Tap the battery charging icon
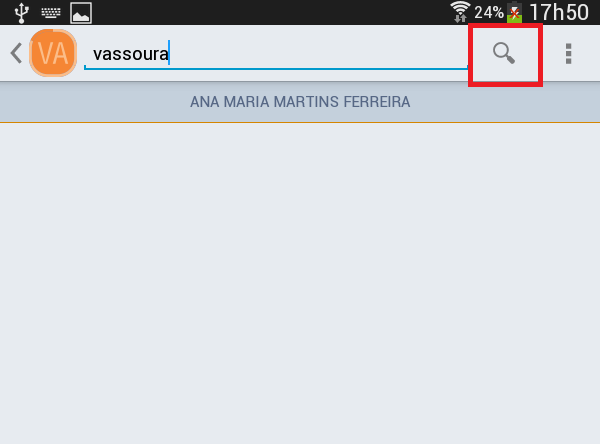This screenshot has height=444, width=600. coord(515,12)
